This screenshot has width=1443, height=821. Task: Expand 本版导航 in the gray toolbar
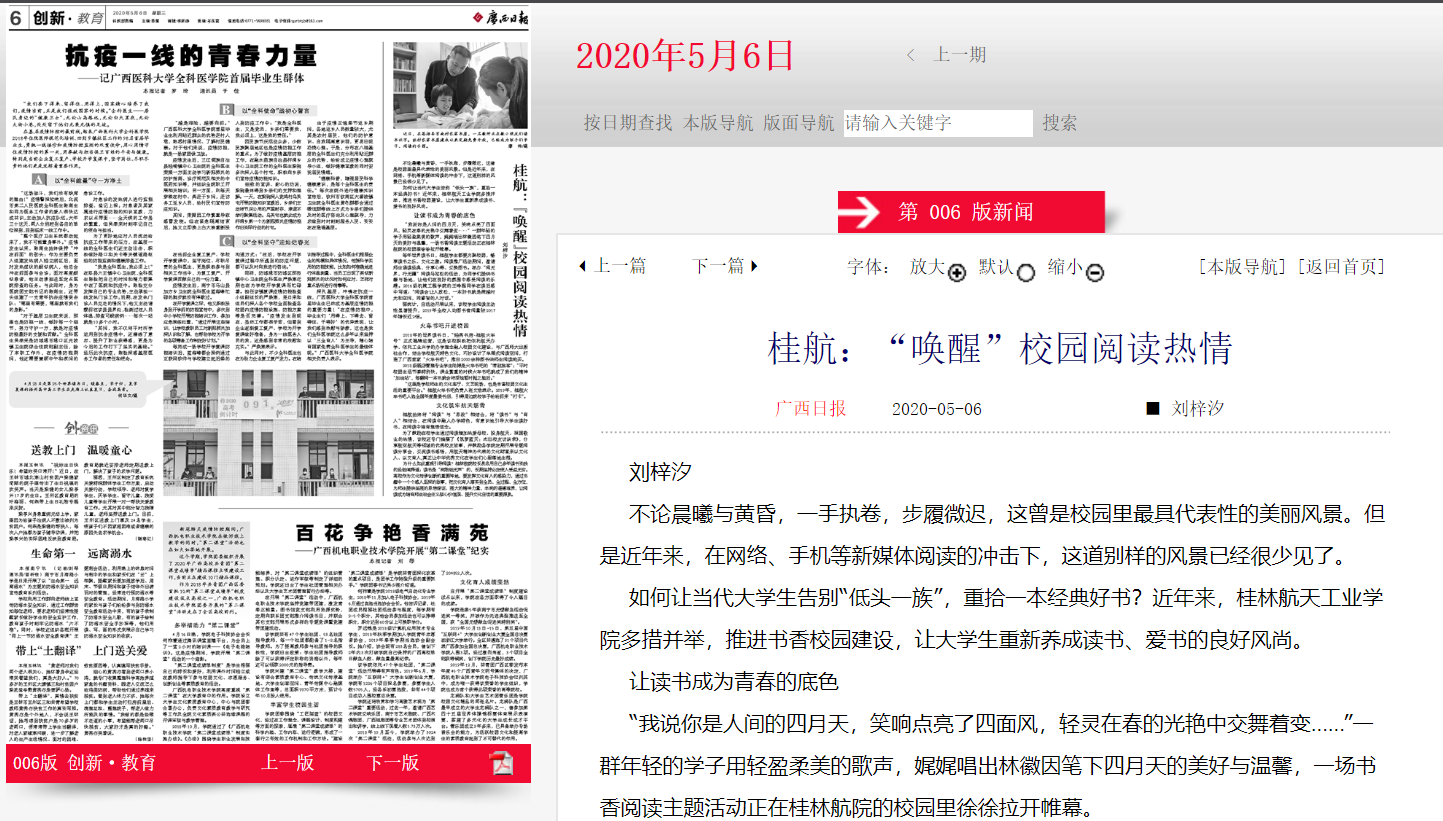coord(718,123)
